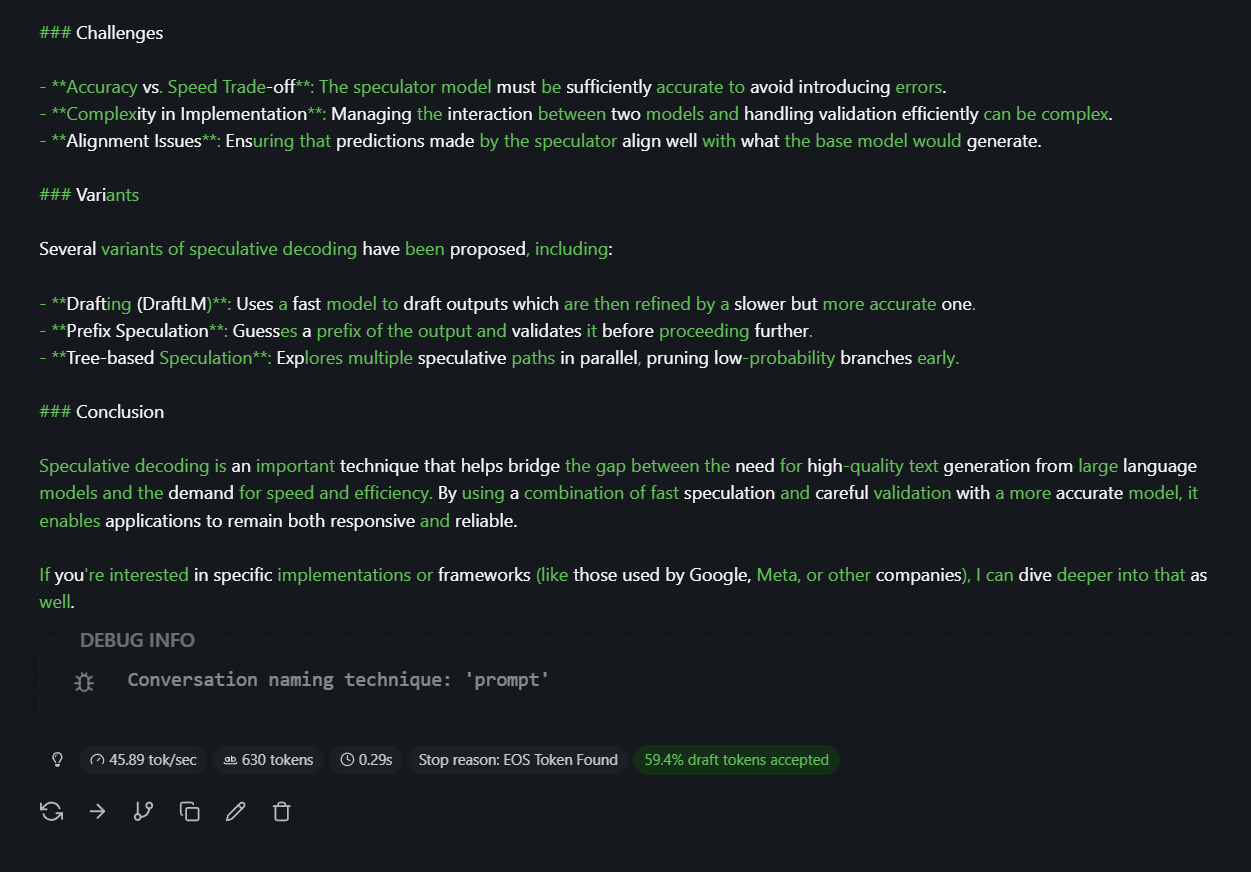Open message editing via the pencil icon
The width and height of the screenshot is (1251, 872).
(235, 811)
